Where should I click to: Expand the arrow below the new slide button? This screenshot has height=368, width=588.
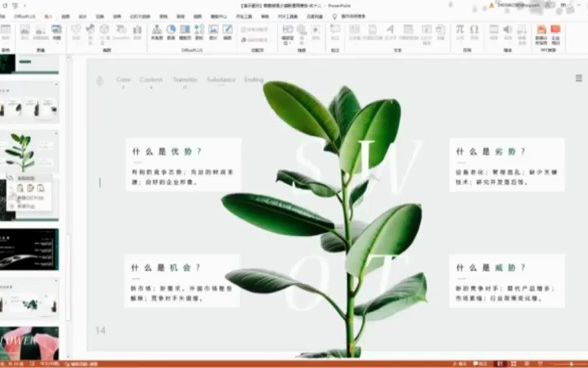[57, 42]
